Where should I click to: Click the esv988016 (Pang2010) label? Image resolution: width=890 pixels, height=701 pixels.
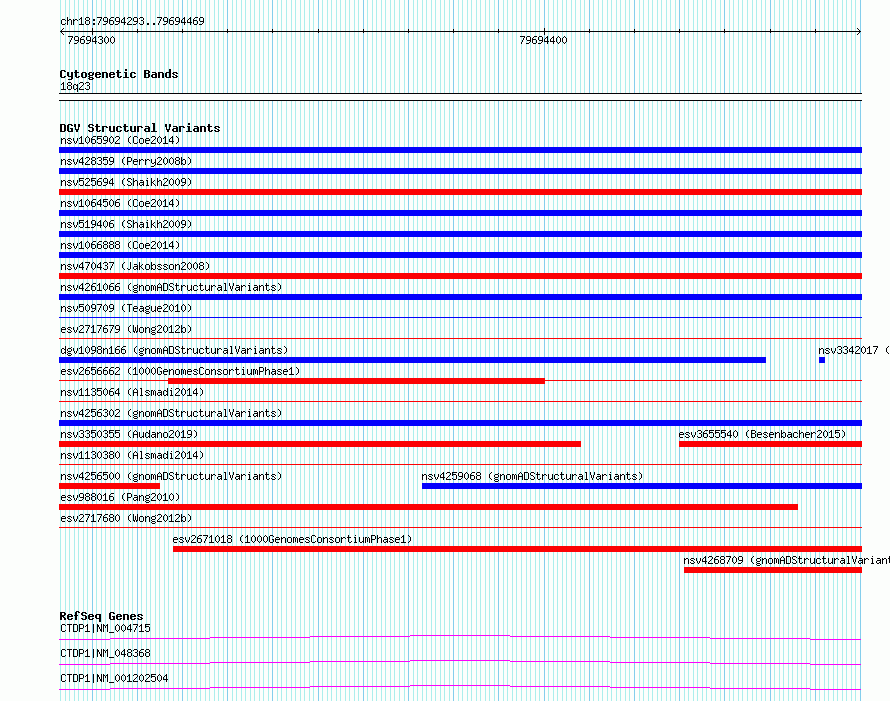pyautogui.click(x=120, y=497)
